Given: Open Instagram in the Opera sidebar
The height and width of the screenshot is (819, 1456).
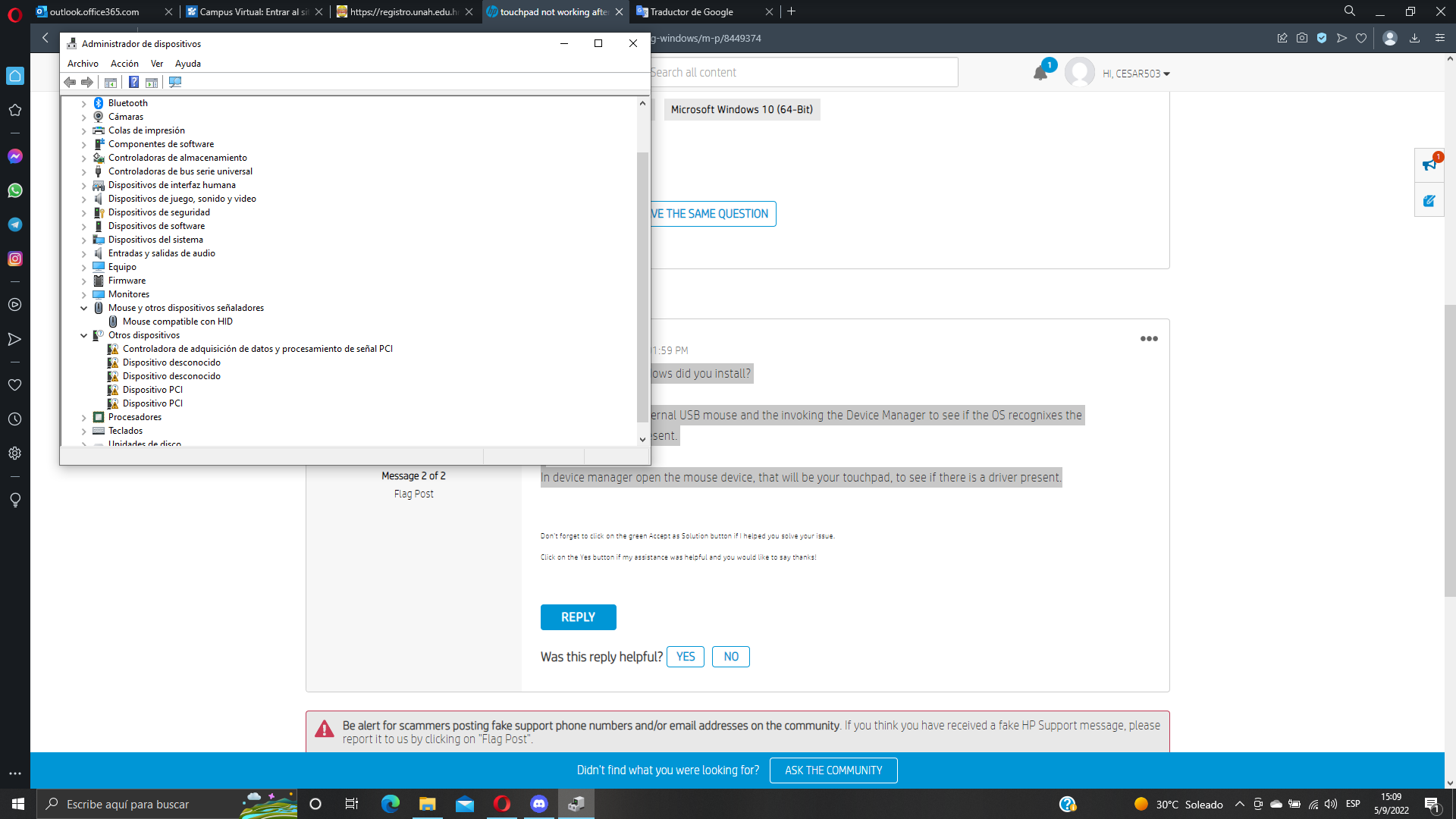Looking at the screenshot, I should 14,259.
